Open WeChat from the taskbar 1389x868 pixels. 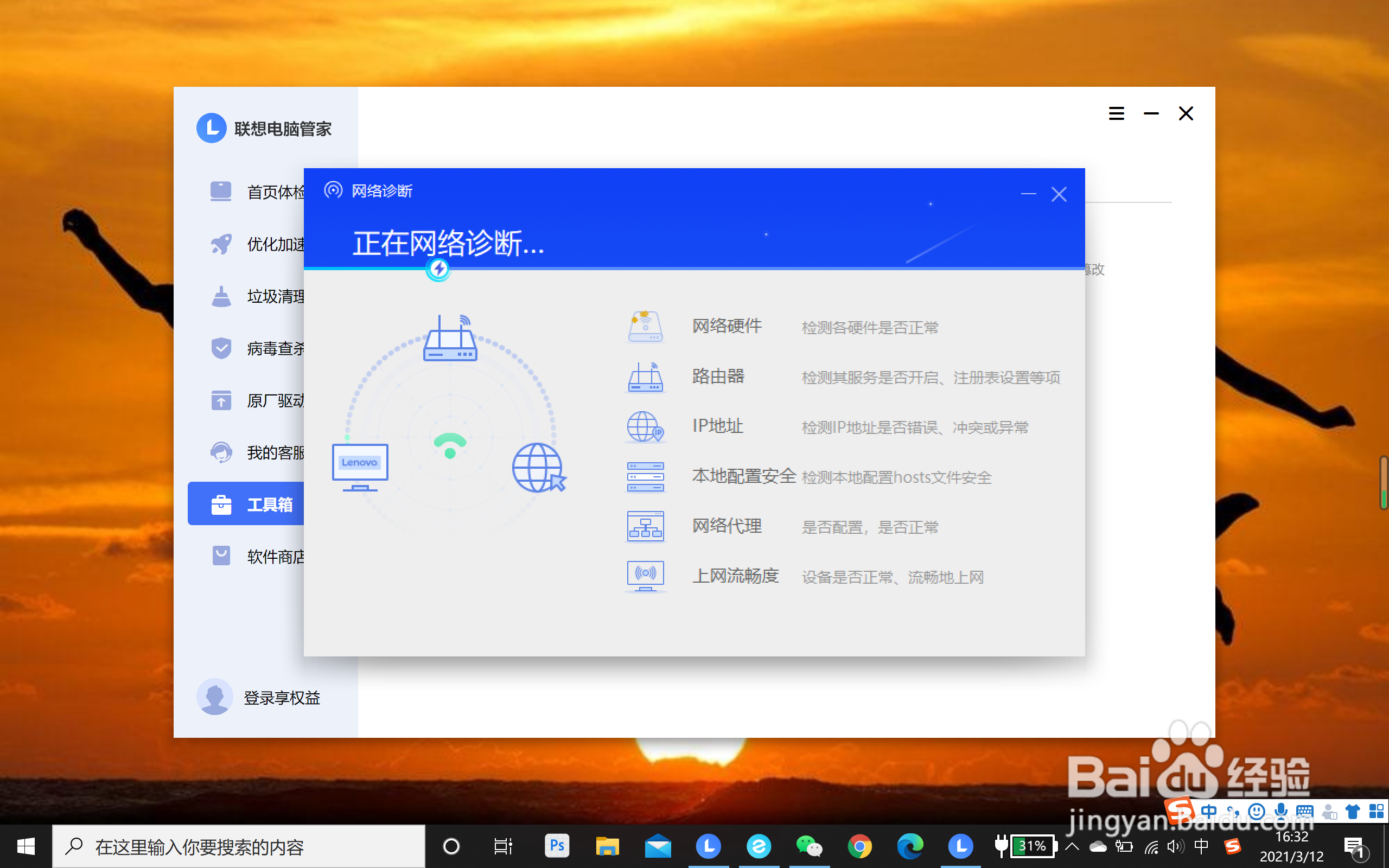[x=809, y=846]
